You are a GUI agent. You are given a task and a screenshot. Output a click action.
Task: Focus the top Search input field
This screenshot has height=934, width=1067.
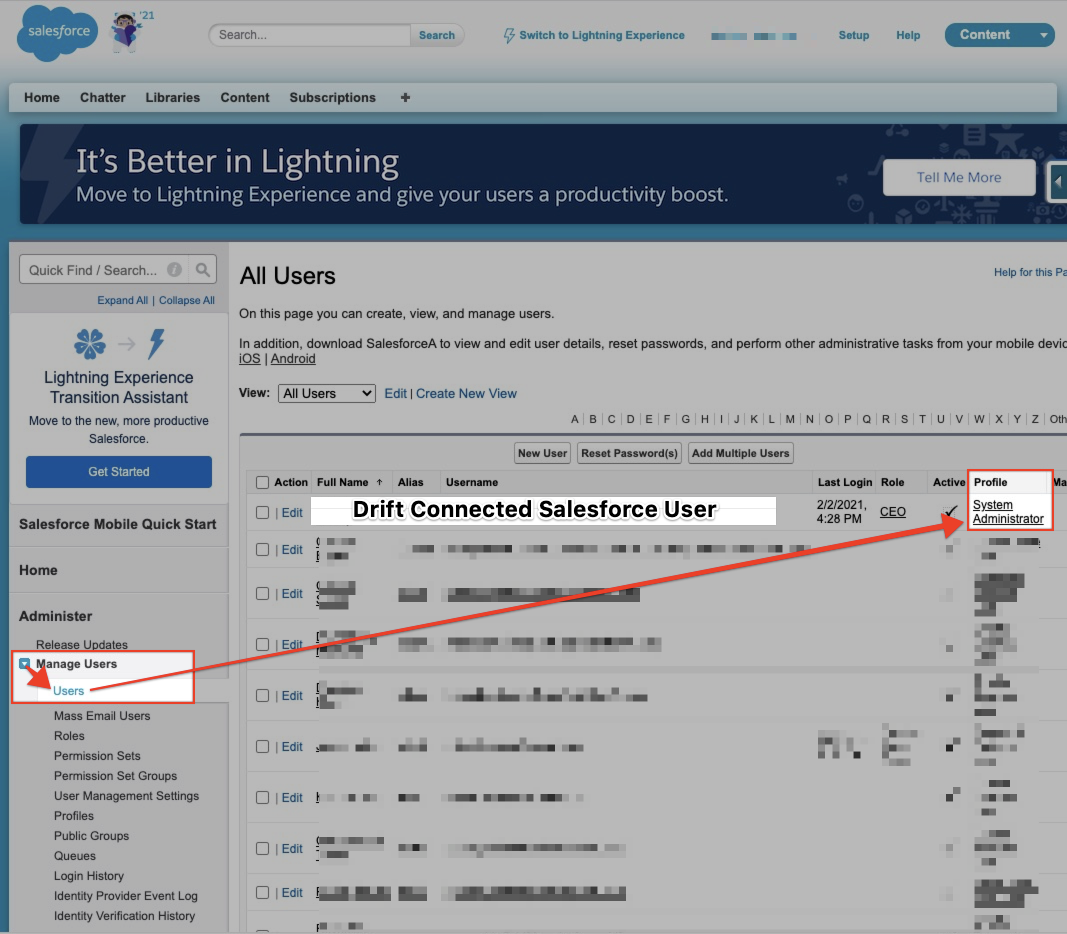coord(310,35)
